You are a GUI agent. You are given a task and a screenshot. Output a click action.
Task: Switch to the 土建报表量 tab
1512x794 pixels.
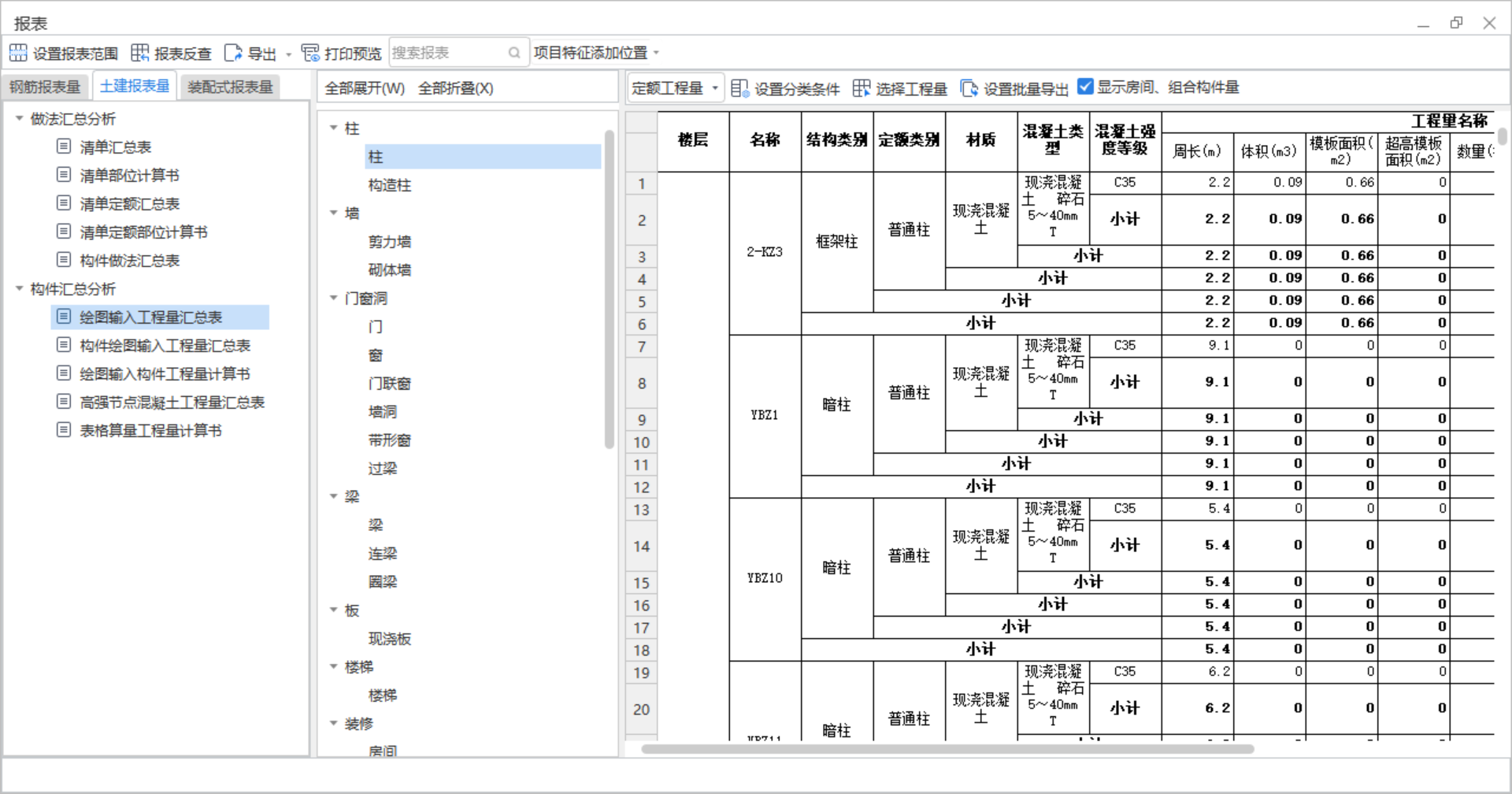click(x=135, y=86)
